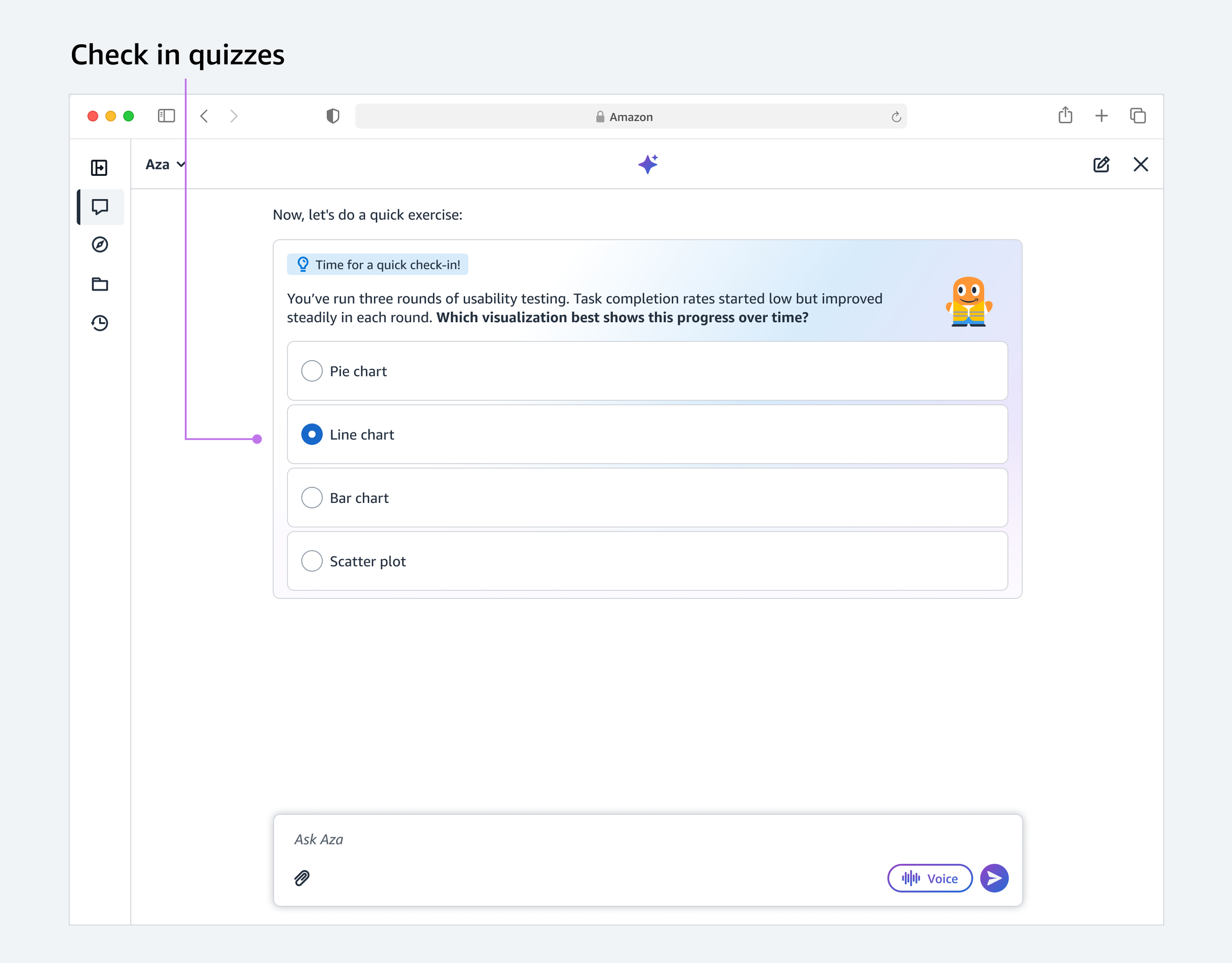The width and height of the screenshot is (1232, 963).
Task: Click the paperclip attachment icon
Action: [x=302, y=878]
